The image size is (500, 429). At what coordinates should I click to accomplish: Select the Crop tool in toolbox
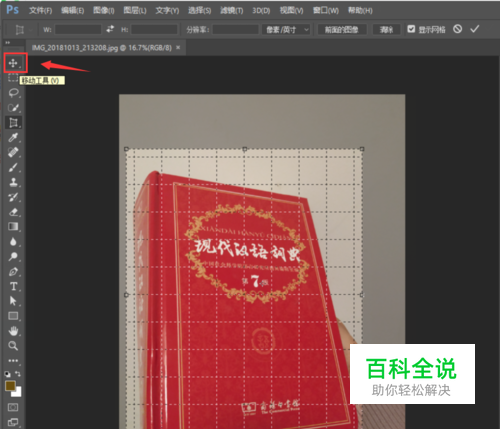click(x=13, y=123)
